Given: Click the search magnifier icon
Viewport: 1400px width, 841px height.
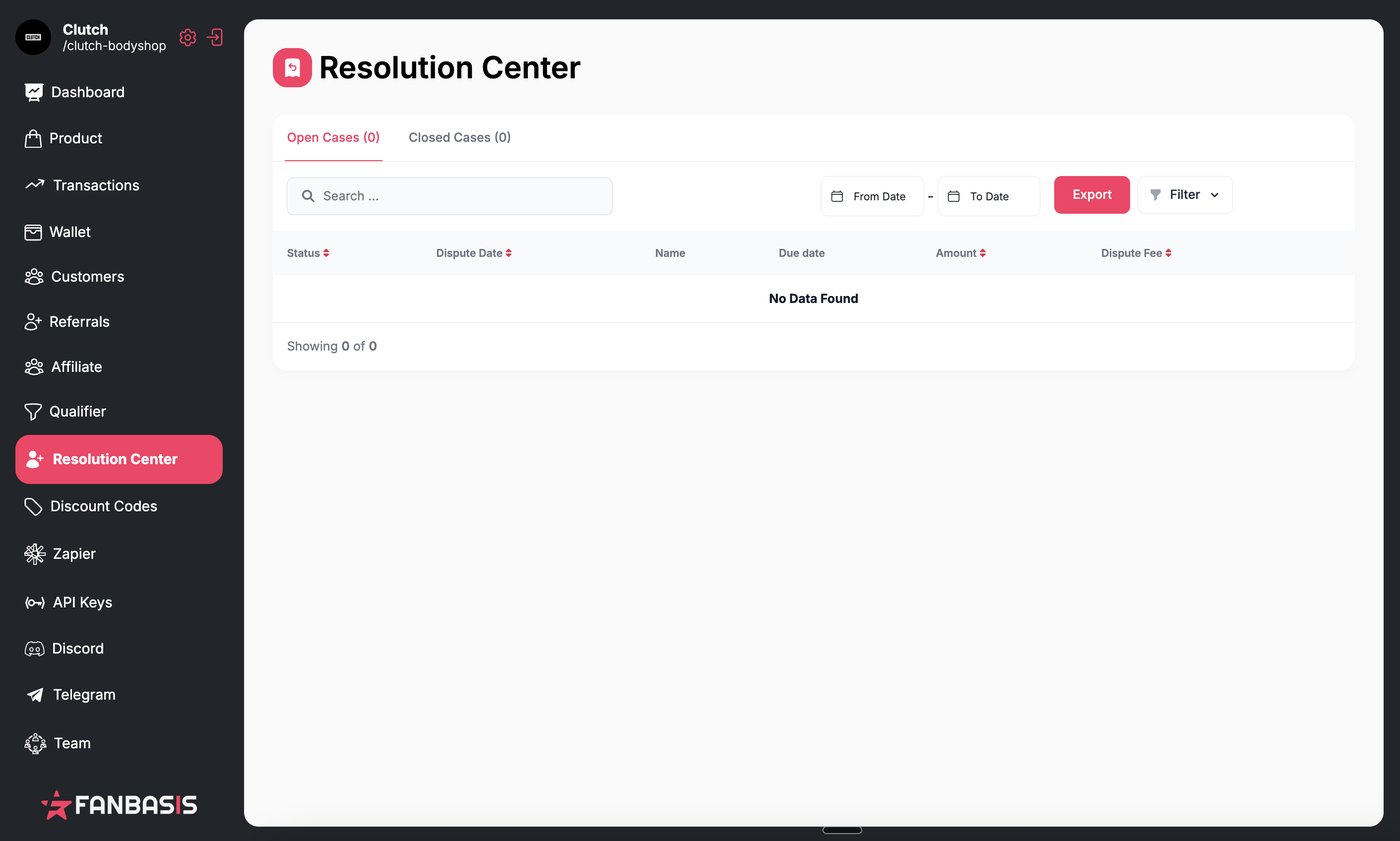Looking at the screenshot, I should coord(308,196).
